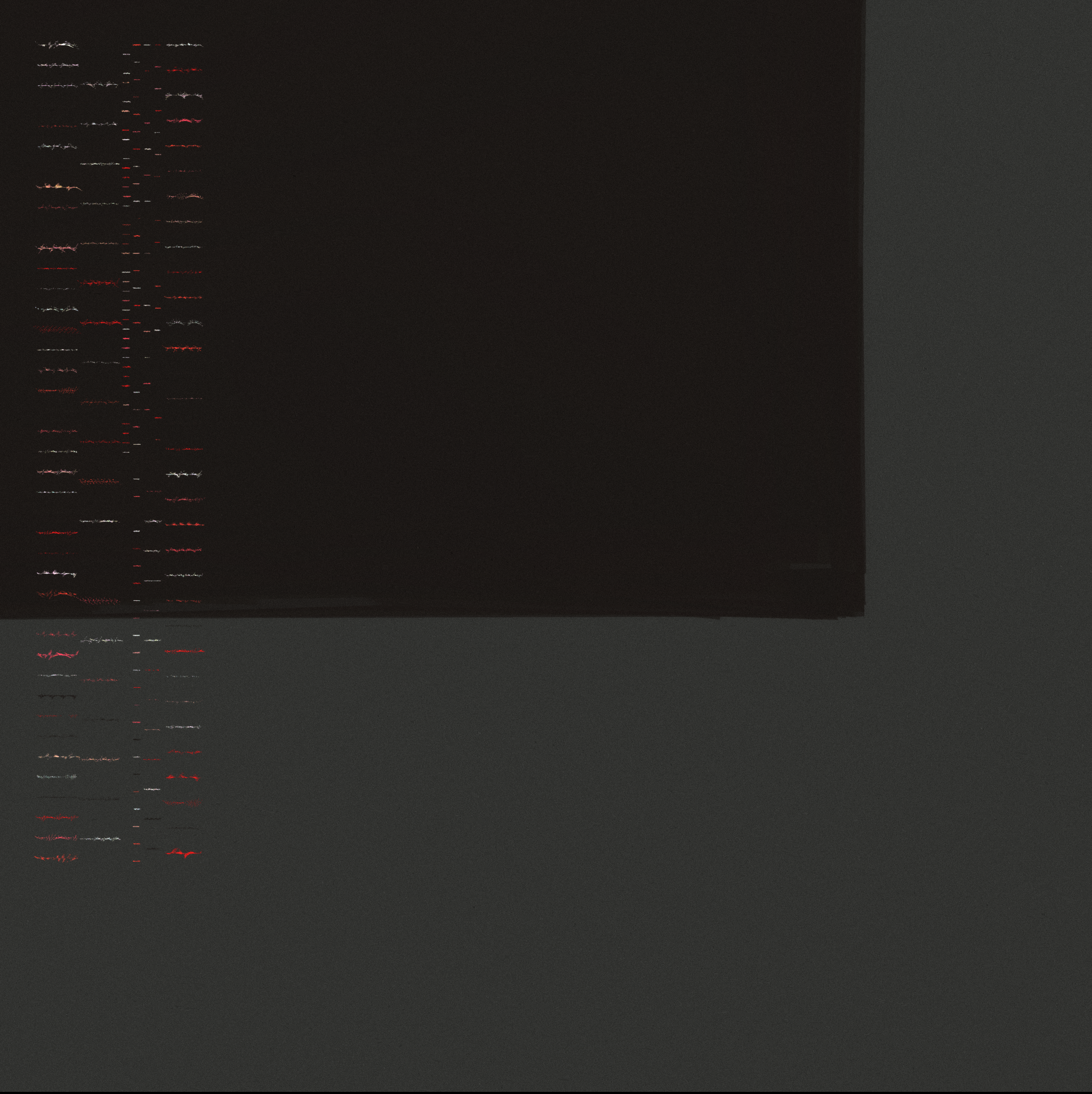Select the orange-peach squiggle on the dark panel
Screen dimensions: 1092x1094
click(58, 186)
